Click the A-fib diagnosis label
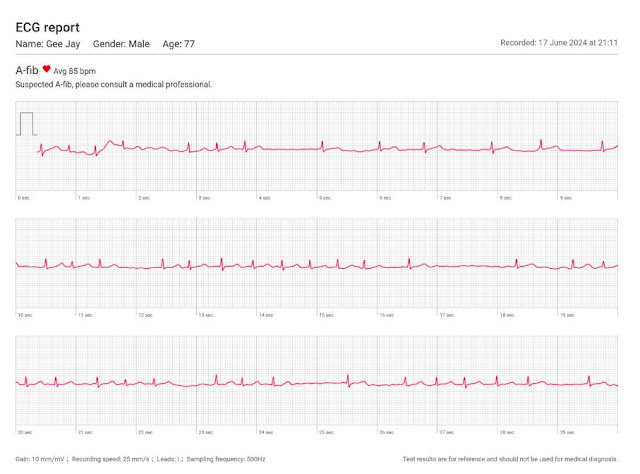Viewport: 640px width, 474px height. coord(26,70)
